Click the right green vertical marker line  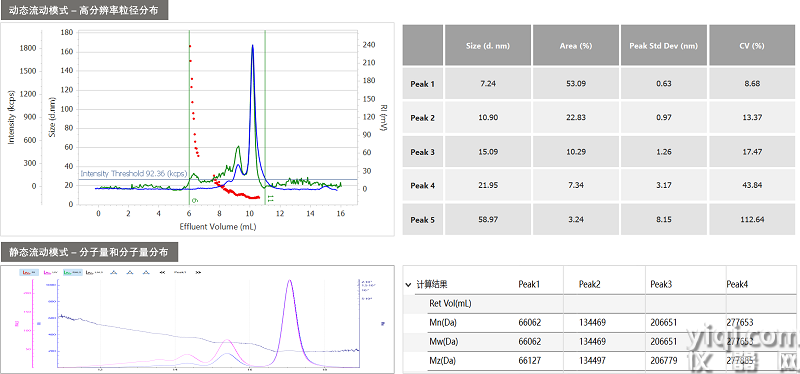click(265, 117)
